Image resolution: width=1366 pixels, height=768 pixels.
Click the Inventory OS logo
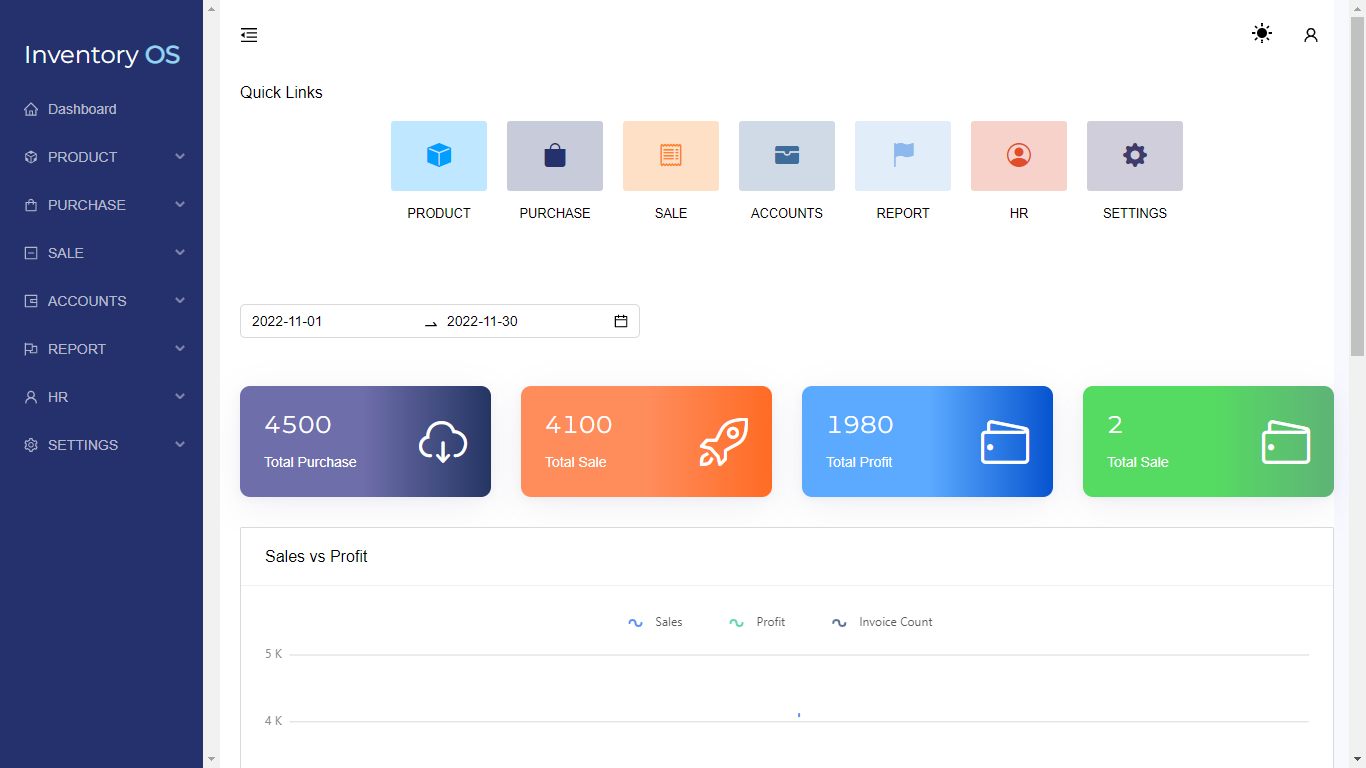coord(101,54)
